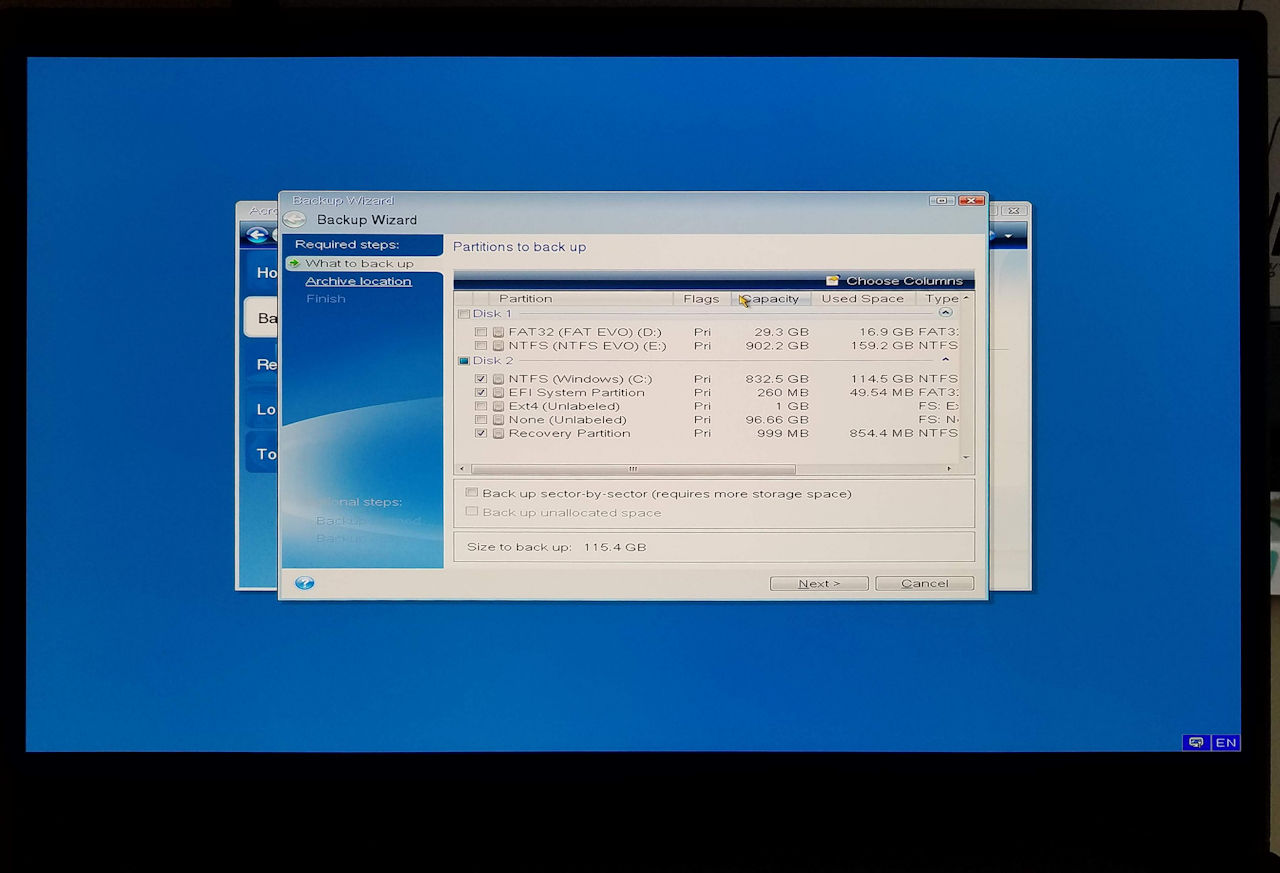The image size is (1280, 873).
Task: Select the 'To' tab in the background window
Action: point(262,454)
